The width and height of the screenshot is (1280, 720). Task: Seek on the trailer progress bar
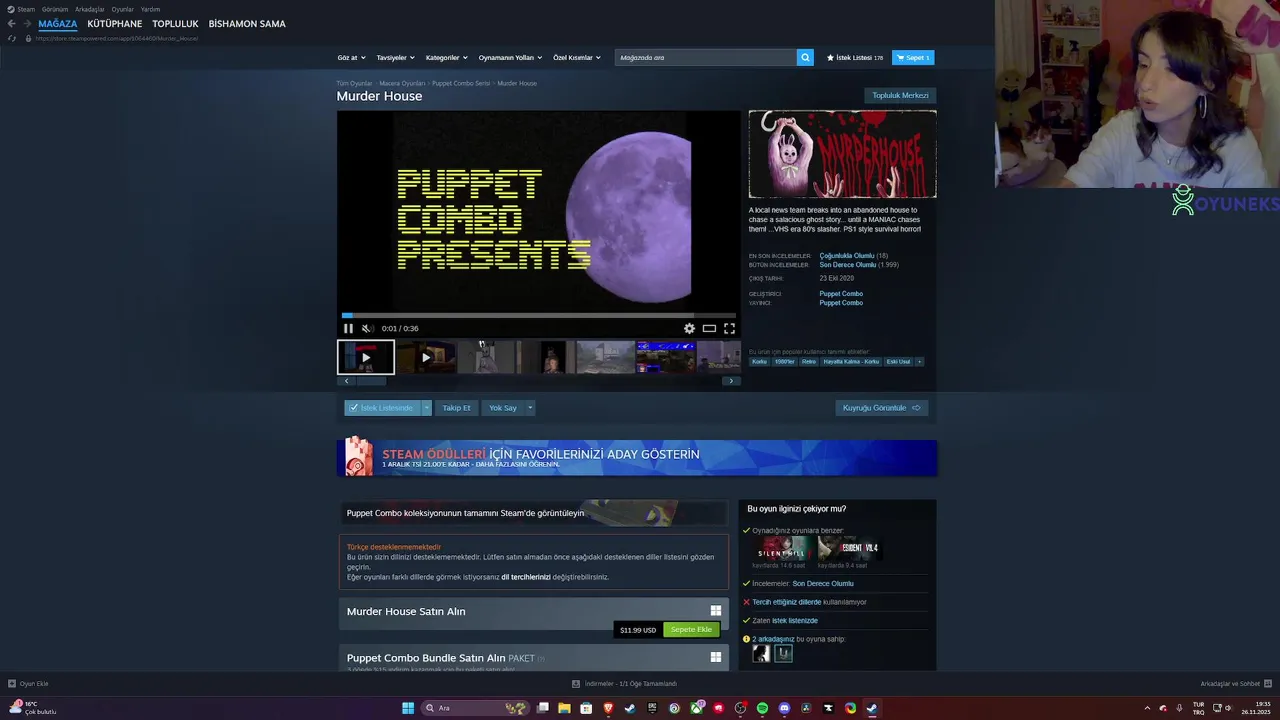(539, 315)
